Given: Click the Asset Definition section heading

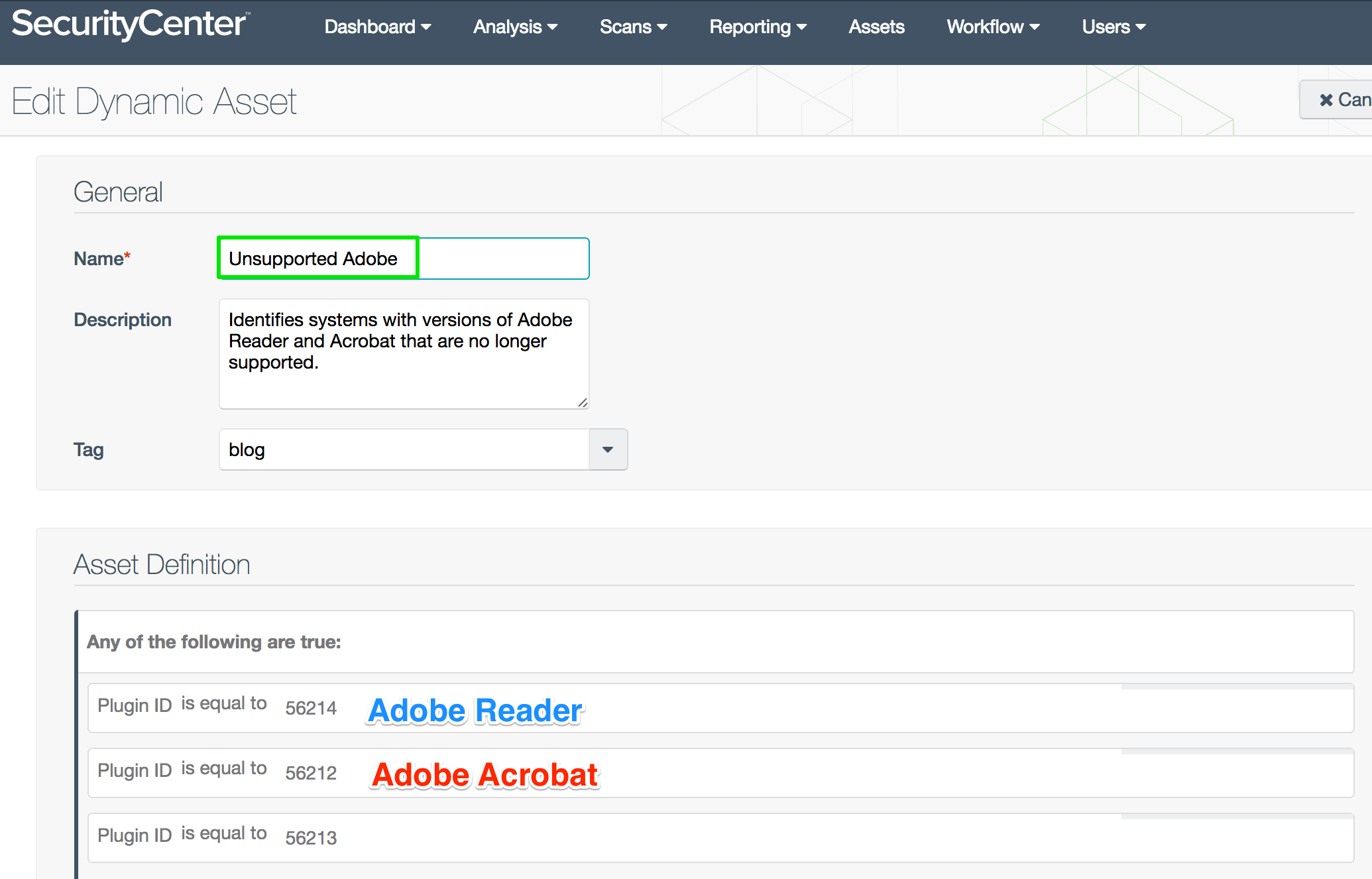Looking at the screenshot, I should pyautogui.click(x=162, y=565).
